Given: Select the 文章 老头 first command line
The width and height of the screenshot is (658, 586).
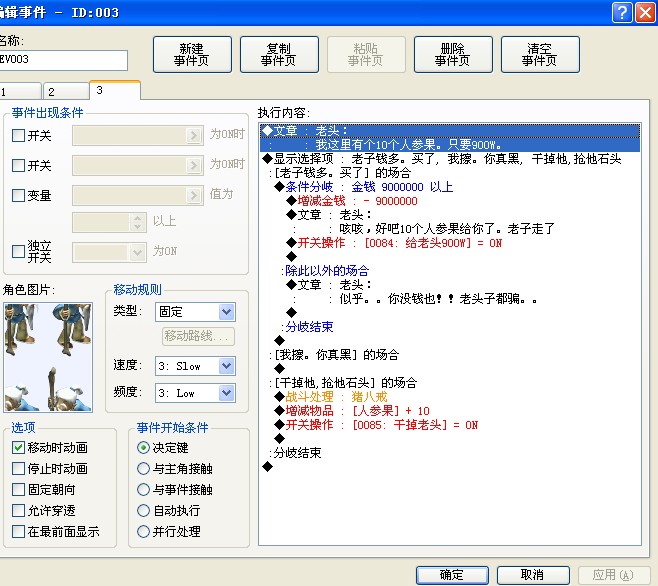Looking at the screenshot, I should (x=450, y=131).
